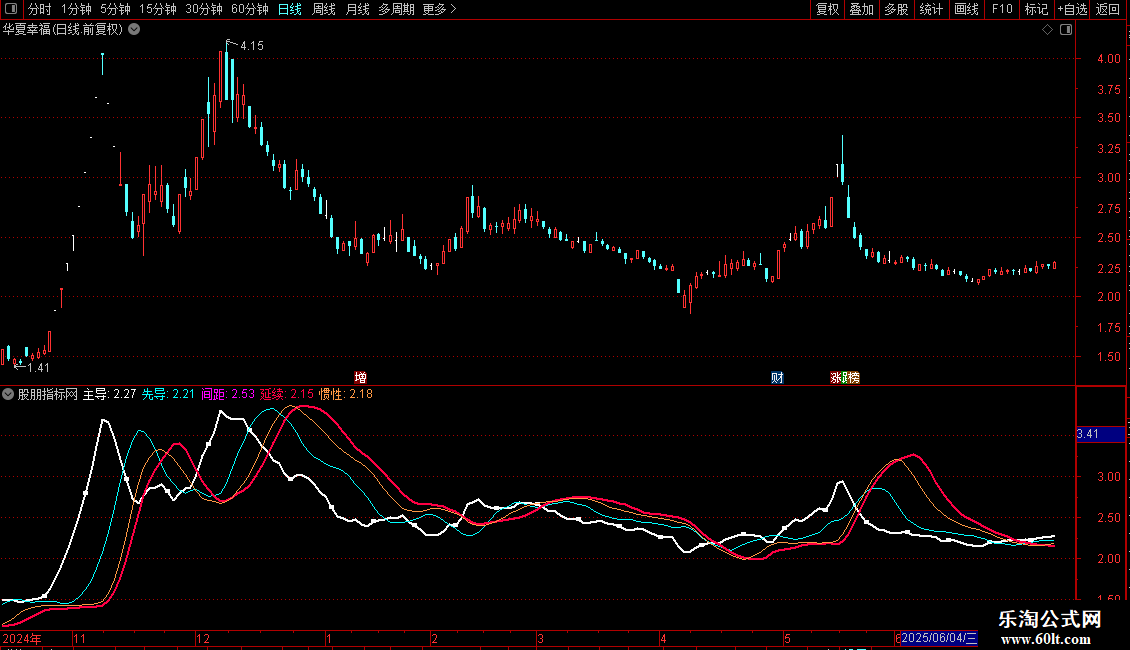Image resolution: width=1130 pixels, height=650 pixels.
Task: Click the 惯性: 2.18 indicator value
Action: tap(346, 394)
